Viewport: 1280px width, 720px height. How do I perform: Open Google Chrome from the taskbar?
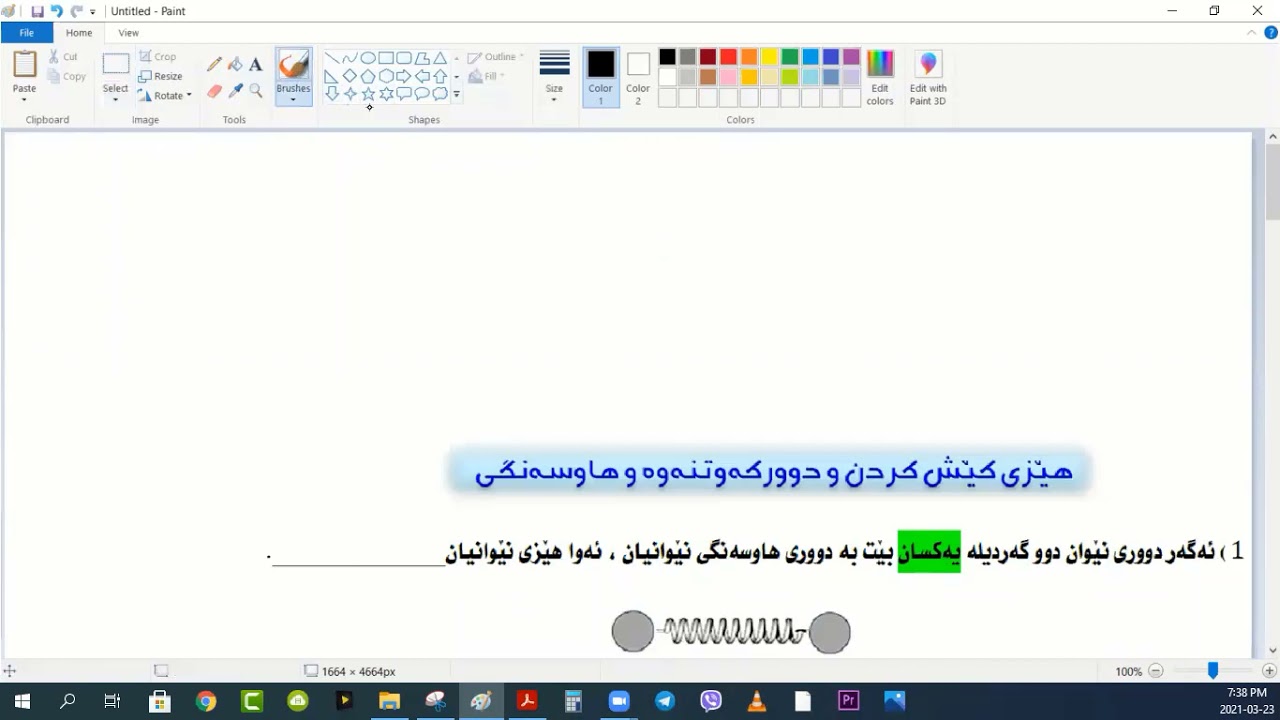tap(206, 701)
